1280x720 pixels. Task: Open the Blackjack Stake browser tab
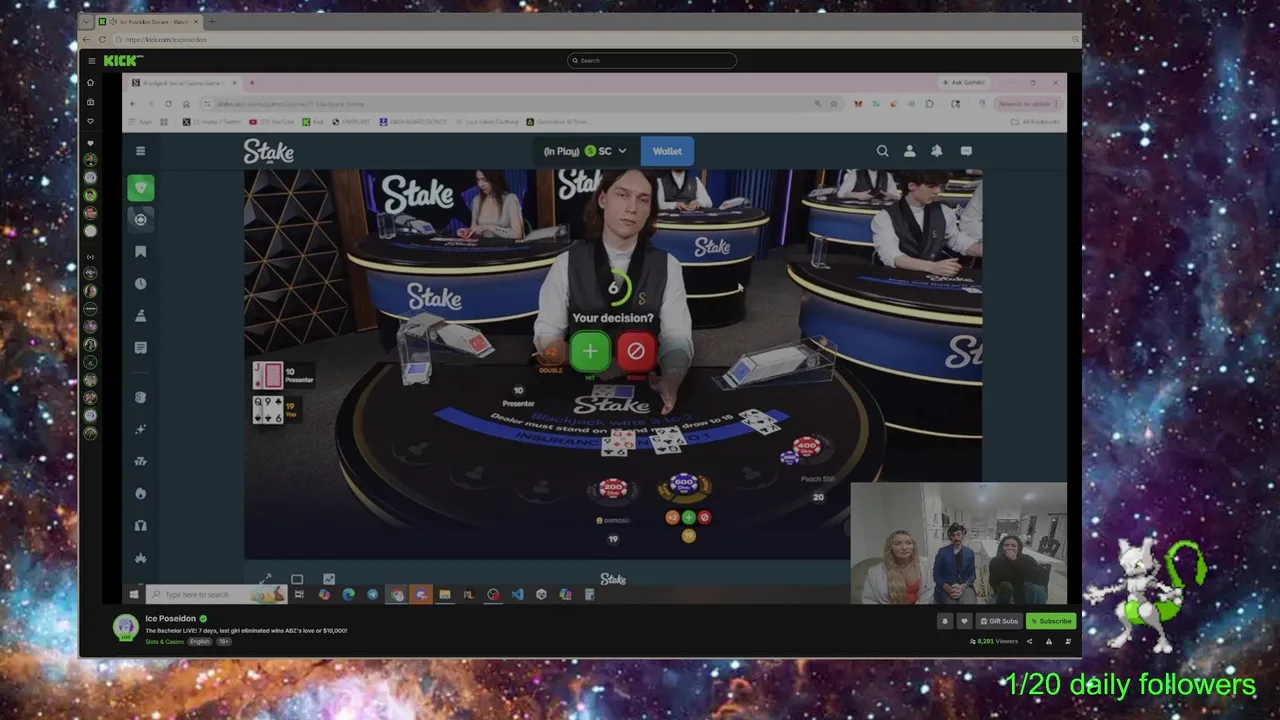(184, 82)
